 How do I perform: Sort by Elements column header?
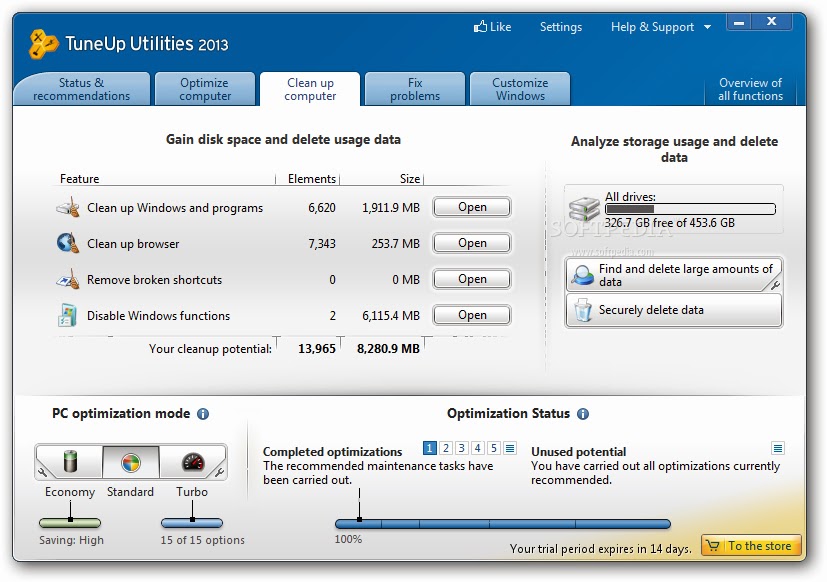tap(312, 178)
